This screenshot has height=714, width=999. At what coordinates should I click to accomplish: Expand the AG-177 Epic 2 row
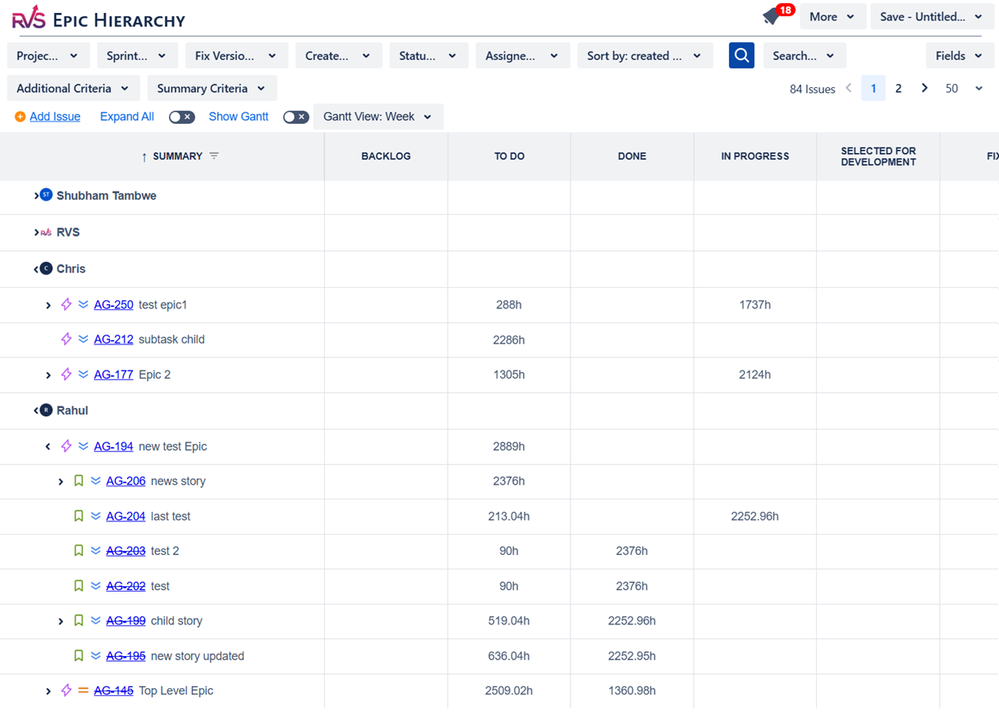tap(48, 375)
